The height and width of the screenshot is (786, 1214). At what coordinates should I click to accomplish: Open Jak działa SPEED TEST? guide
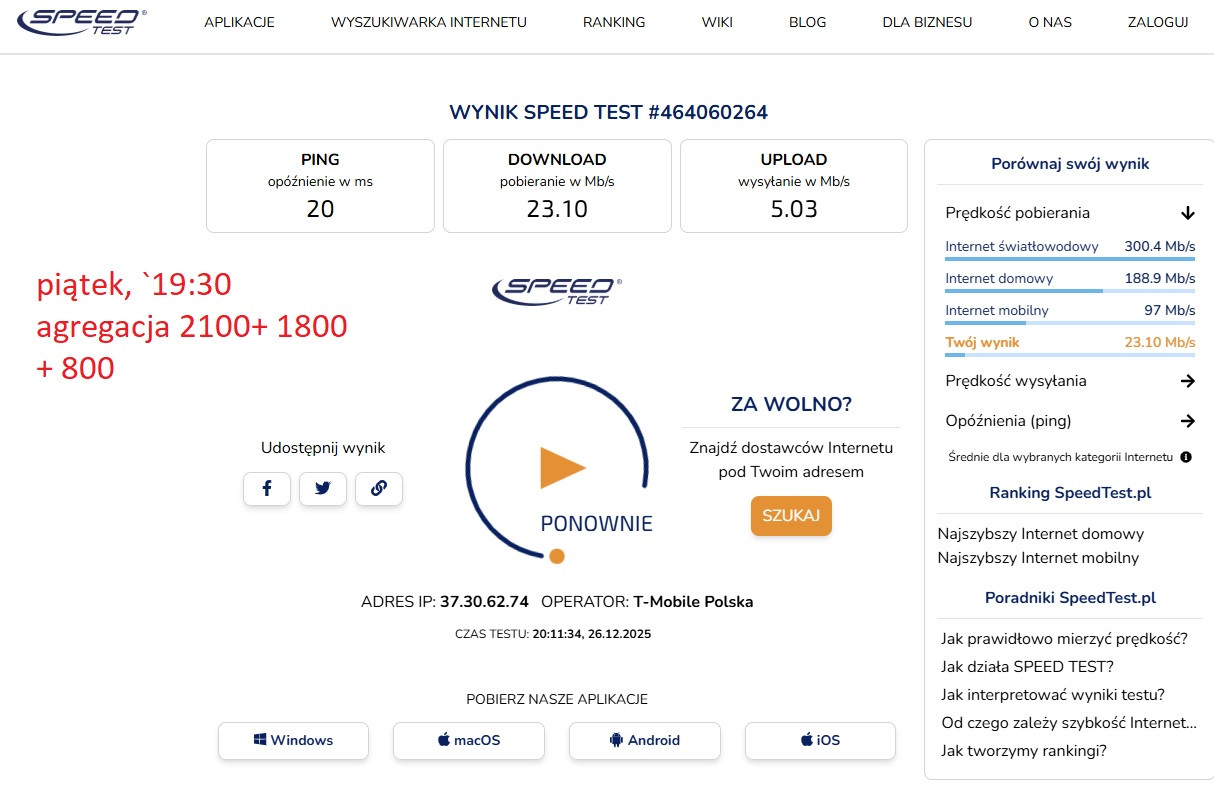[1027, 666]
